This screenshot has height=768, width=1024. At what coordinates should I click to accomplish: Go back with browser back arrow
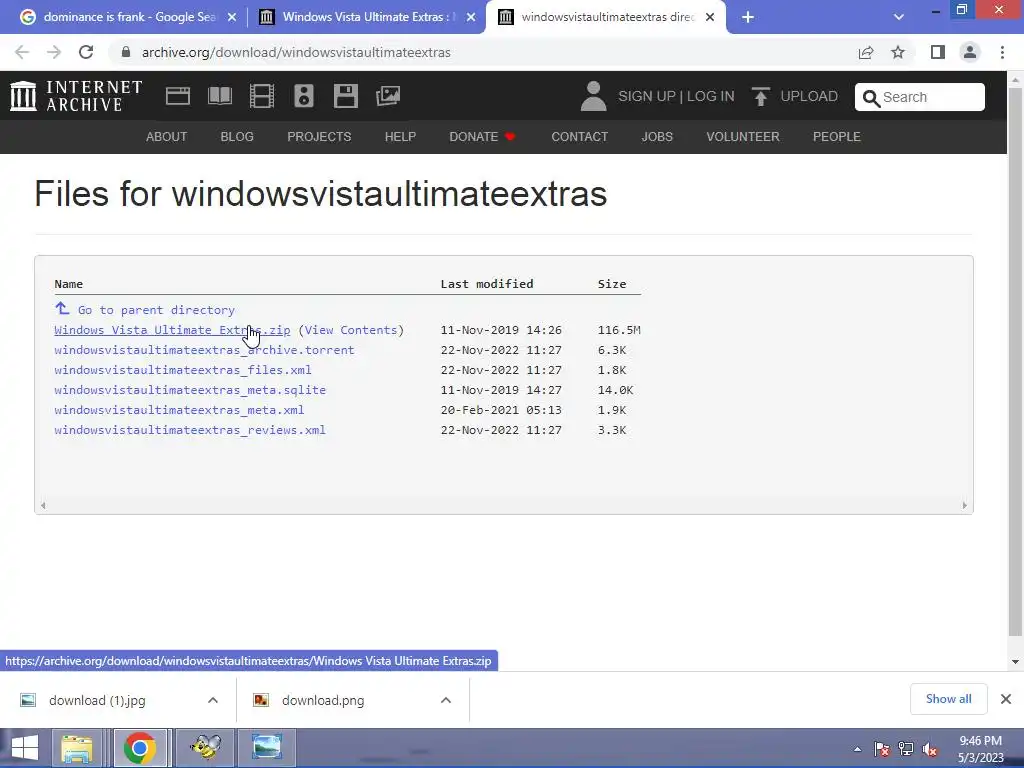pos(22,52)
